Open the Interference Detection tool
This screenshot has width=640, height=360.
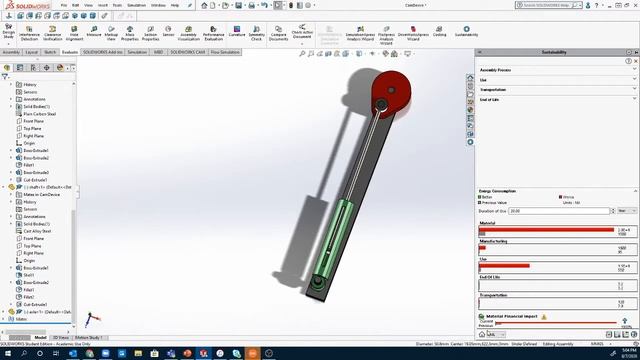[29, 33]
